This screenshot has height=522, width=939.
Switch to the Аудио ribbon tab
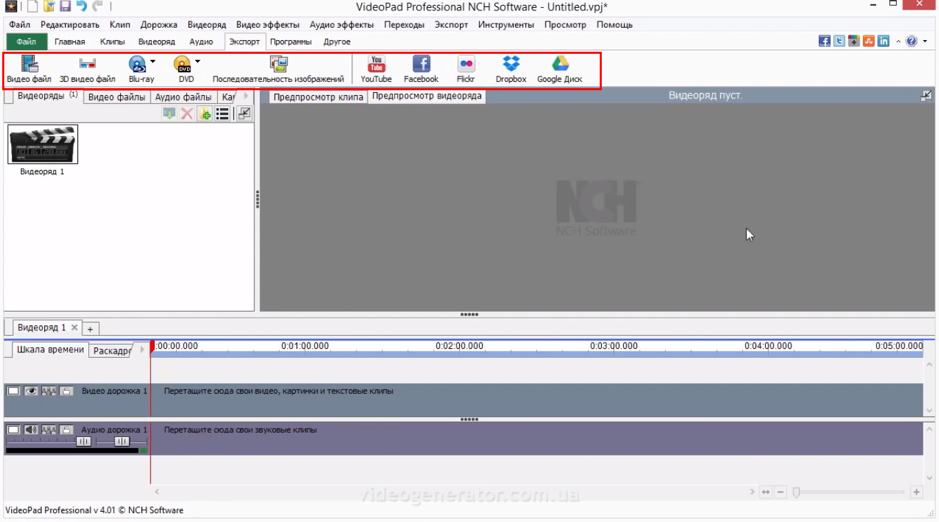pyautogui.click(x=201, y=41)
